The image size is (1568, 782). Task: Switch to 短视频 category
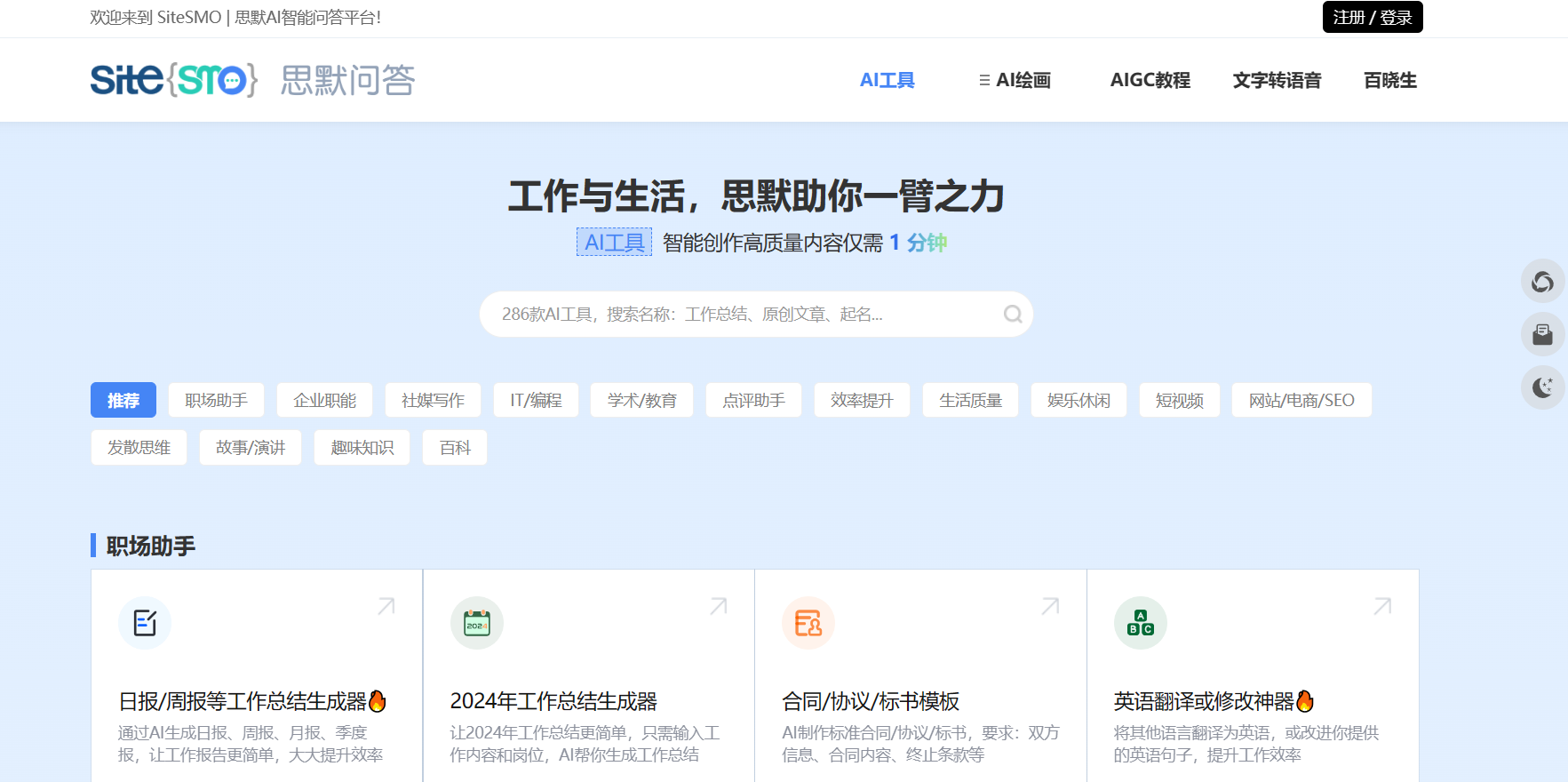tap(1179, 400)
